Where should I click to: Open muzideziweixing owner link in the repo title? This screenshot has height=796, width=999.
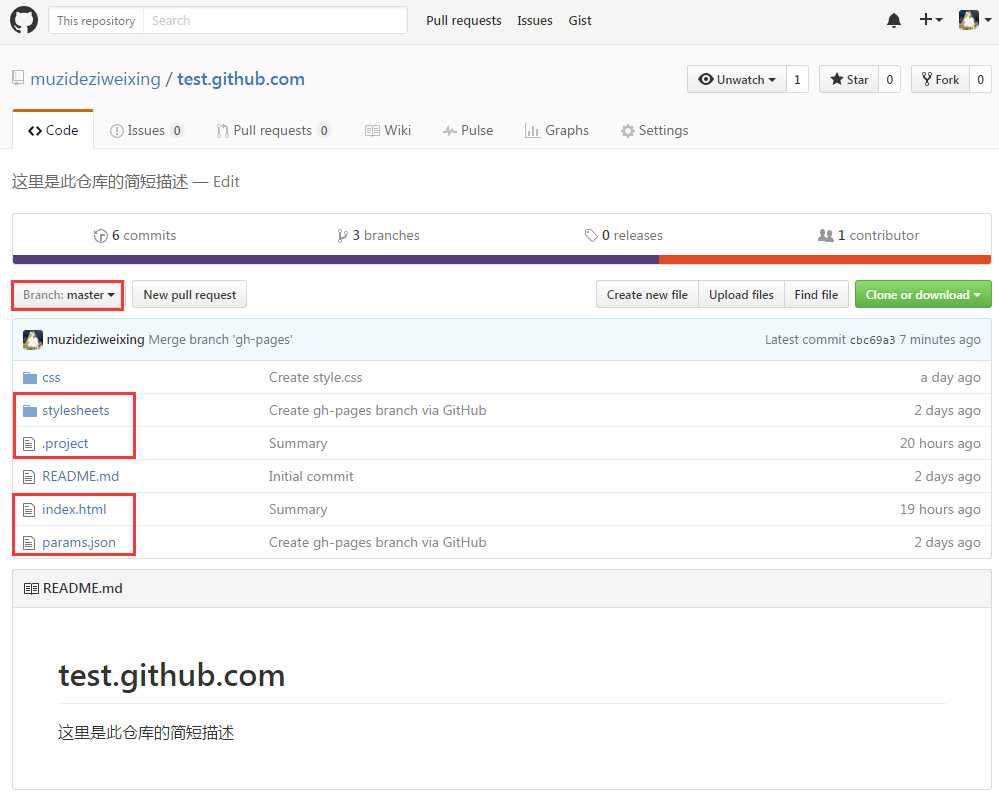click(x=96, y=79)
